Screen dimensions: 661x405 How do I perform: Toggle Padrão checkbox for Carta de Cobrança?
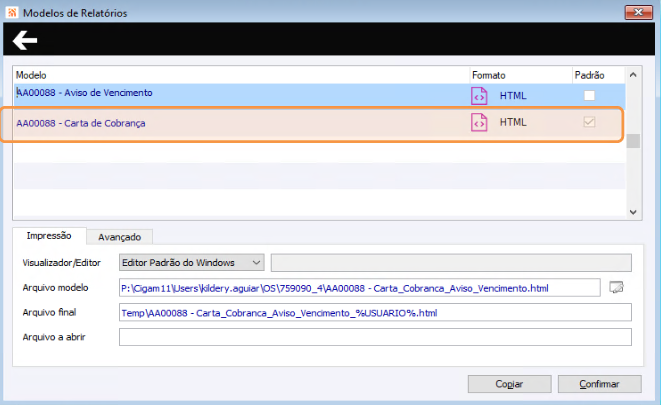tap(589, 122)
